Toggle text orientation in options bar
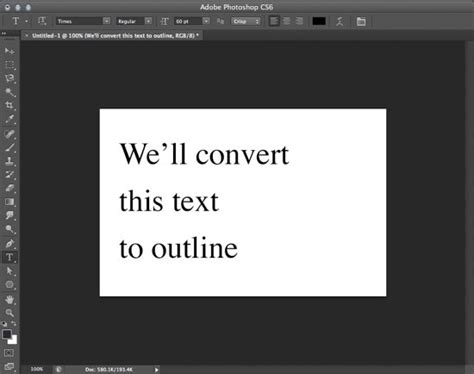Viewport: 474px width, 374px height. tap(42, 21)
